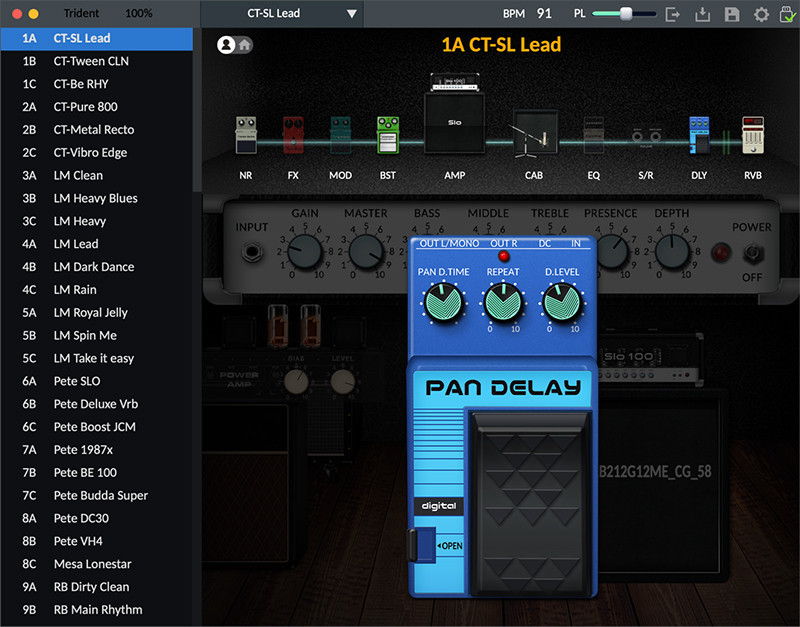This screenshot has height=627, width=800.
Task: Save preset with floppy disk icon
Action: (x=732, y=14)
